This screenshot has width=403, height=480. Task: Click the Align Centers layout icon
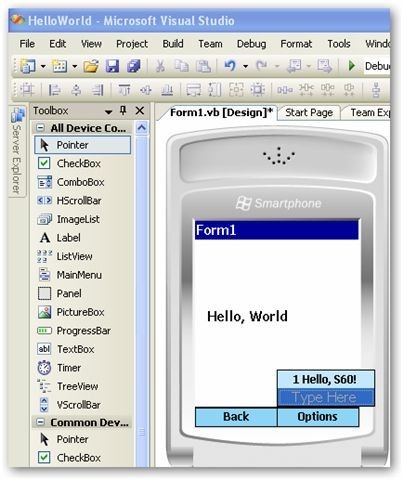click(x=76, y=90)
